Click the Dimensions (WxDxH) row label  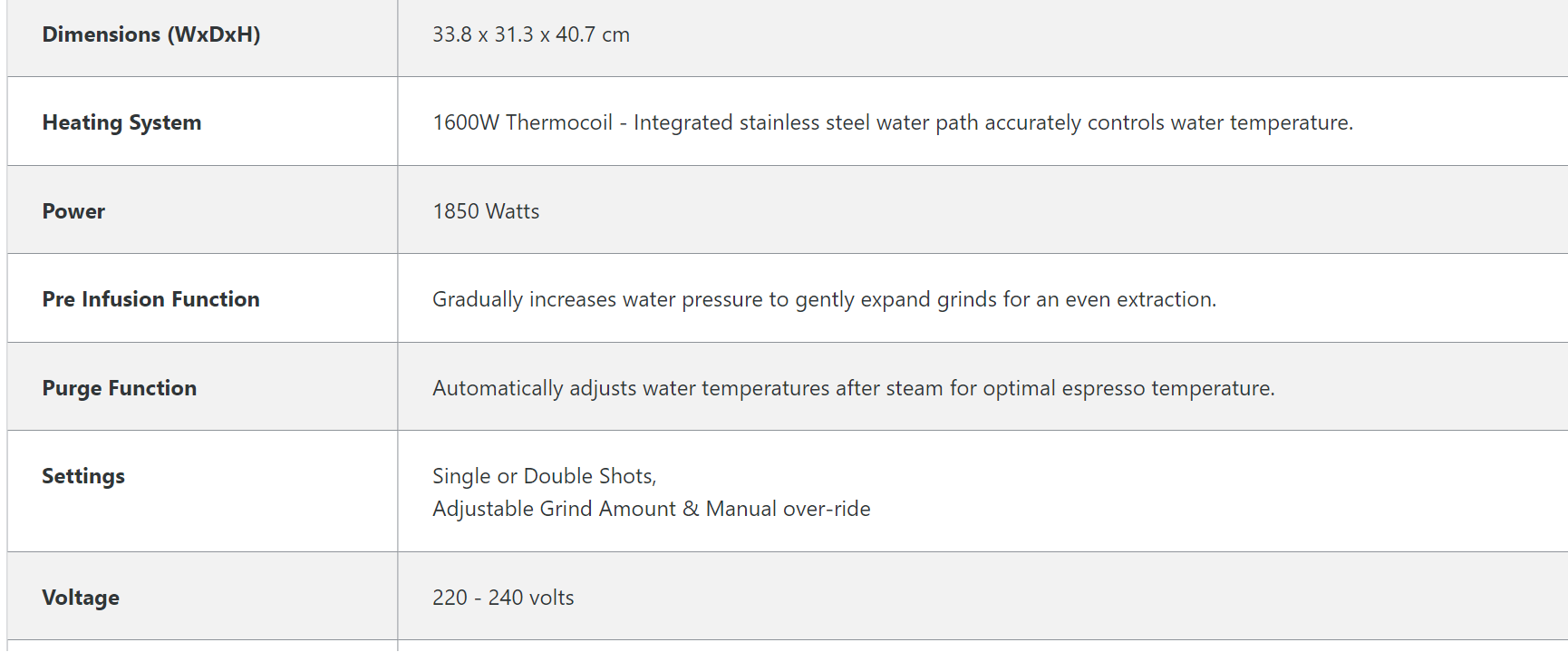click(x=150, y=34)
